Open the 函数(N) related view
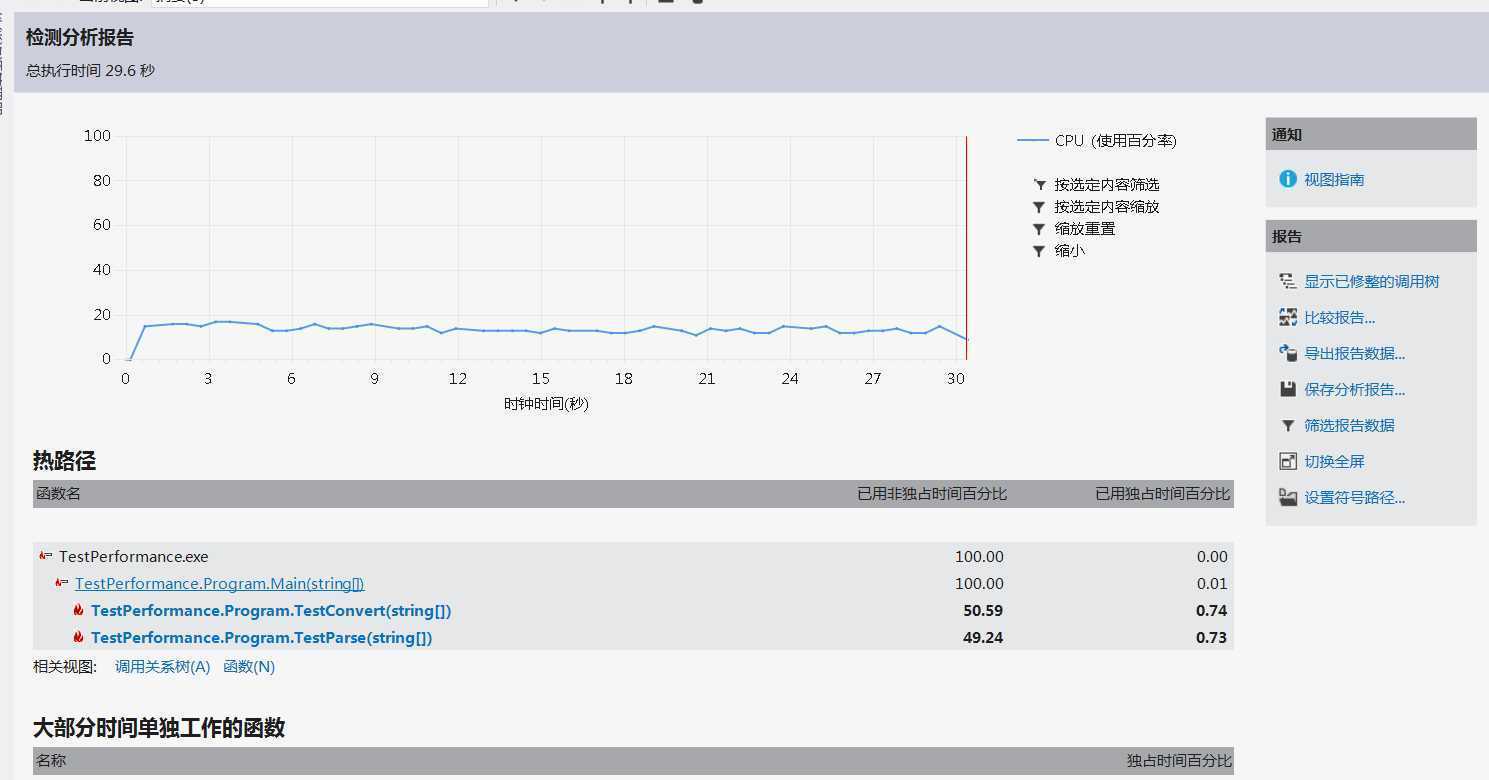This screenshot has width=1489, height=780. coord(249,667)
